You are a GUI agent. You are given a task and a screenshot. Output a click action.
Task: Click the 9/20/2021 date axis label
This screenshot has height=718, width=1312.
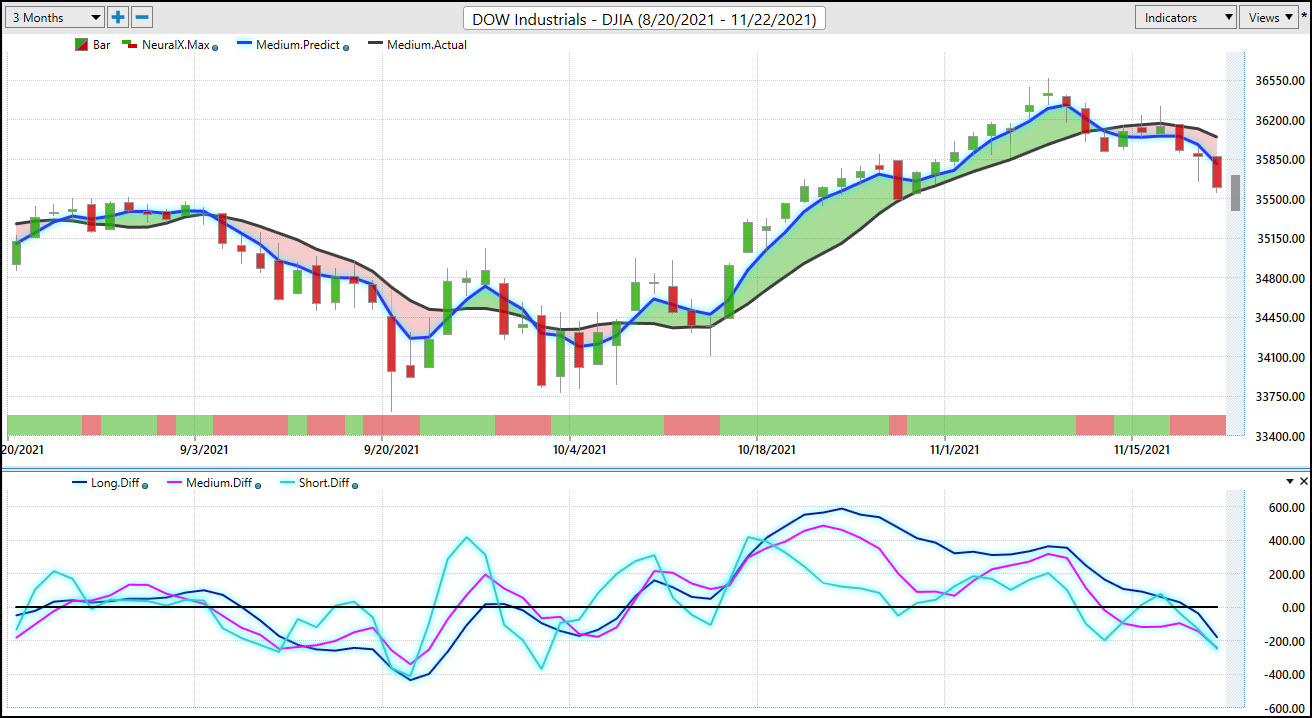point(391,450)
